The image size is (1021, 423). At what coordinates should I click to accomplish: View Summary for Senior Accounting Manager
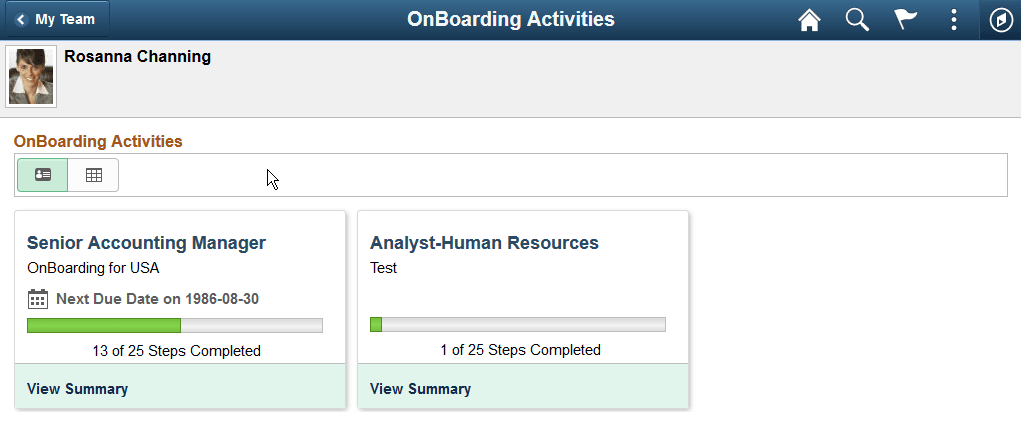77,389
